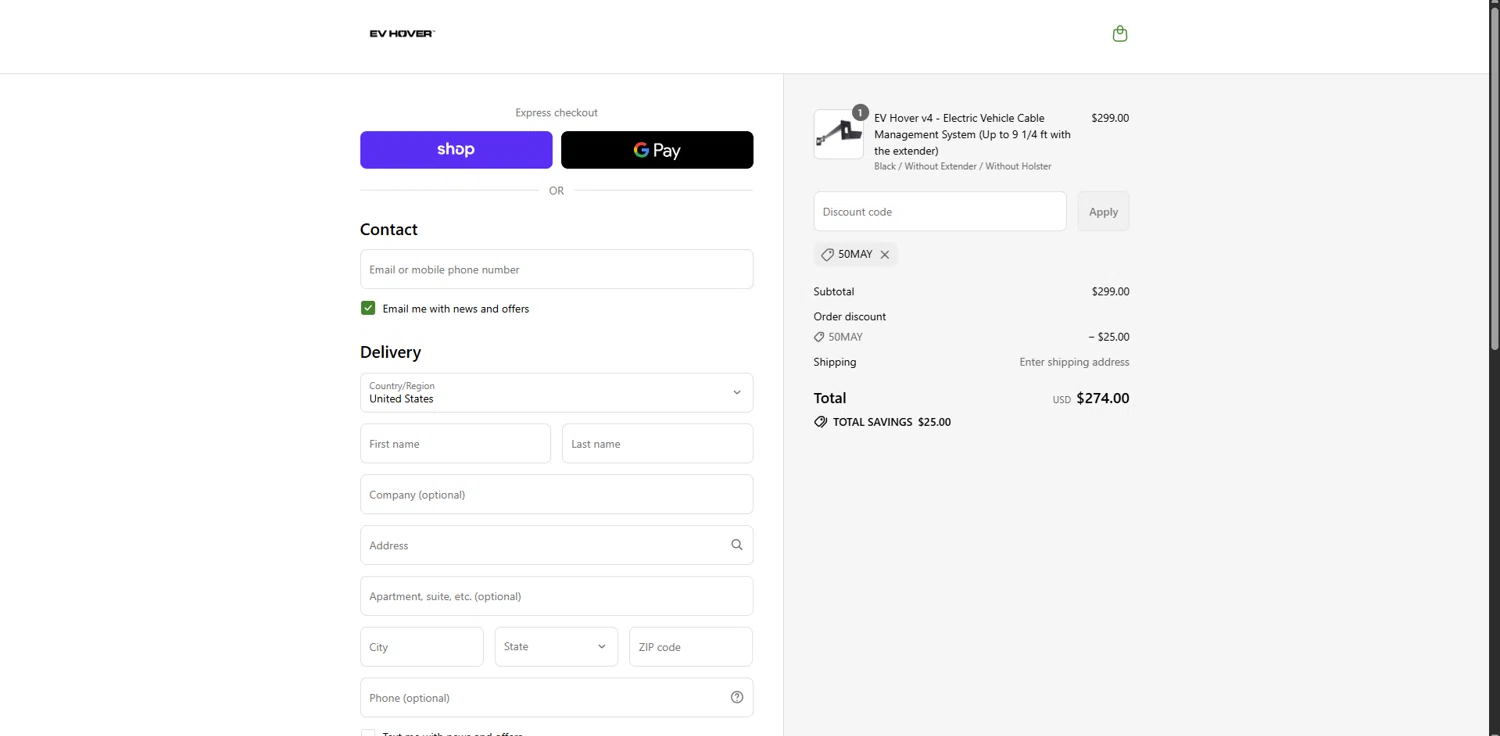
Task: Click the $274.00 total amount
Action: click(x=1103, y=398)
